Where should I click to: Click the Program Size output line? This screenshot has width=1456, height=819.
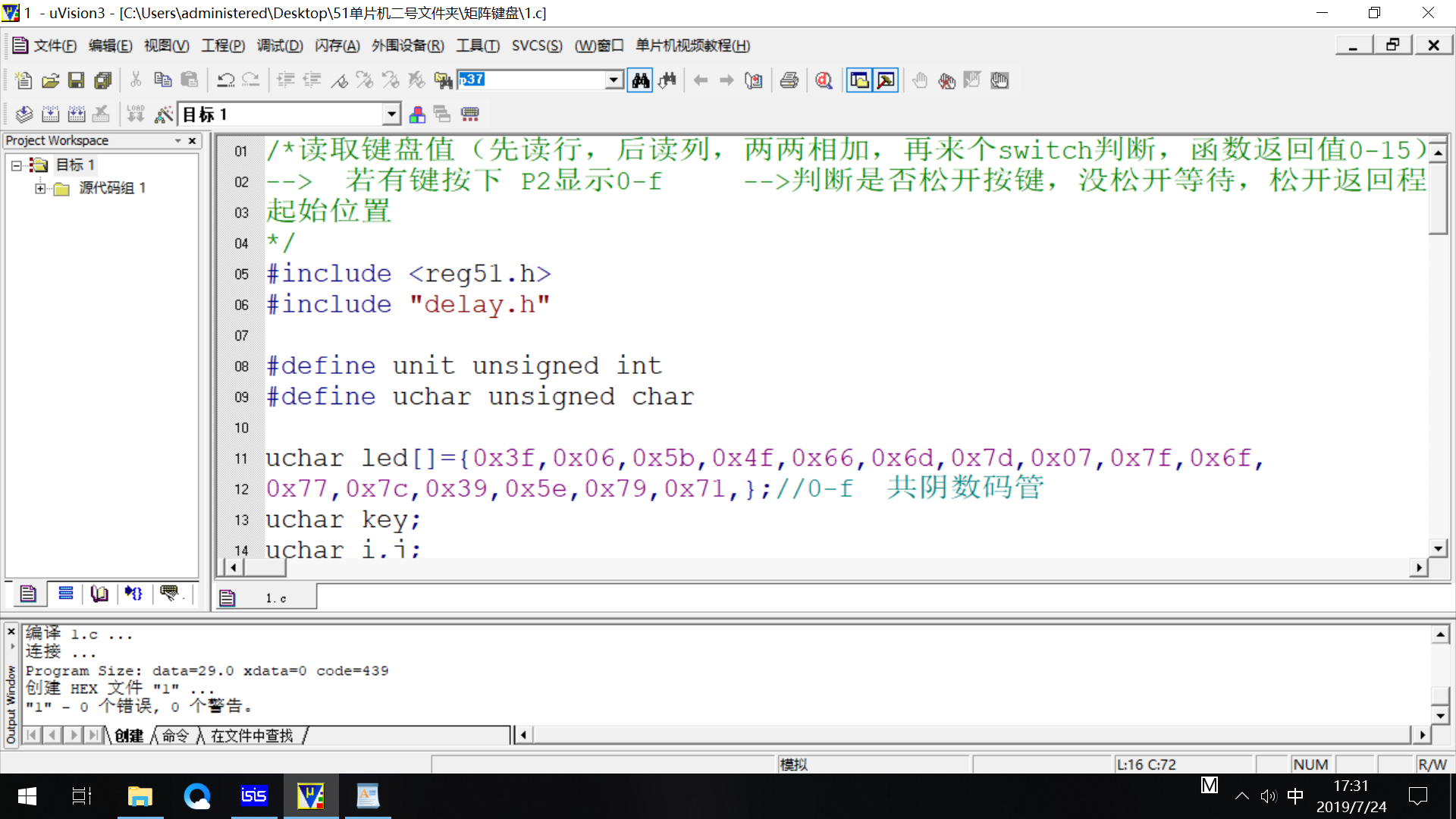tap(207, 670)
